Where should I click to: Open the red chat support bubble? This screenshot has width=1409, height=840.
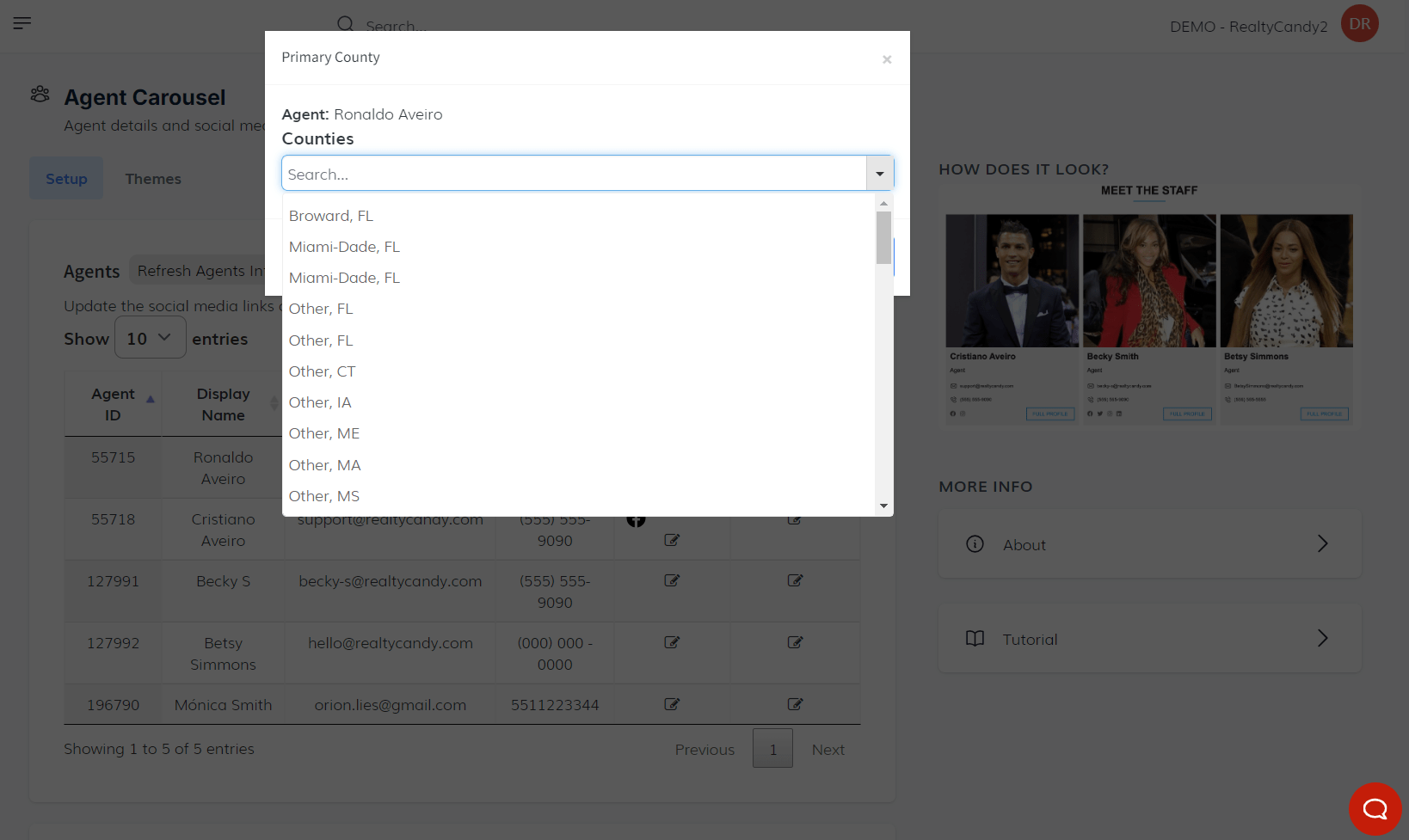pos(1375,808)
